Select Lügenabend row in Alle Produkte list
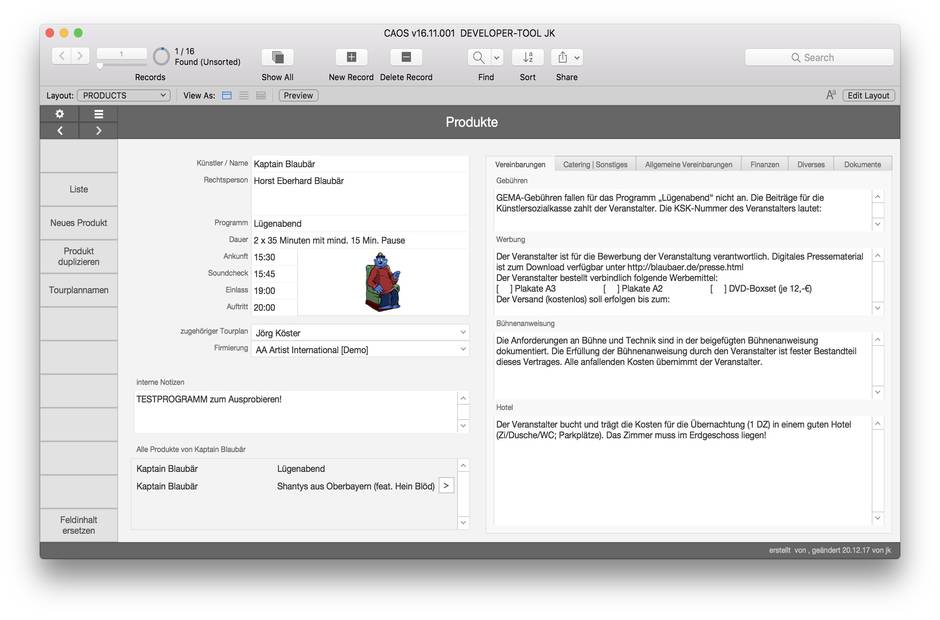940x620 pixels. point(294,469)
